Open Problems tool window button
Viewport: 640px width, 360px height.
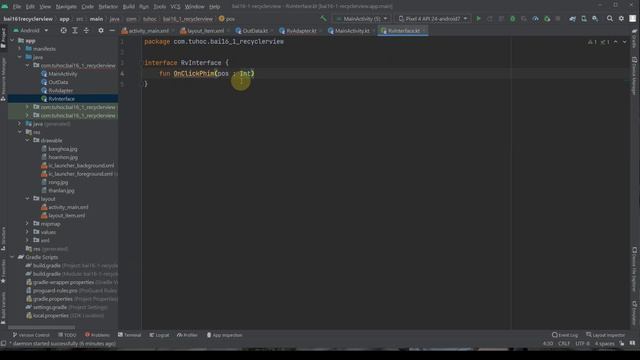(98, 335)
